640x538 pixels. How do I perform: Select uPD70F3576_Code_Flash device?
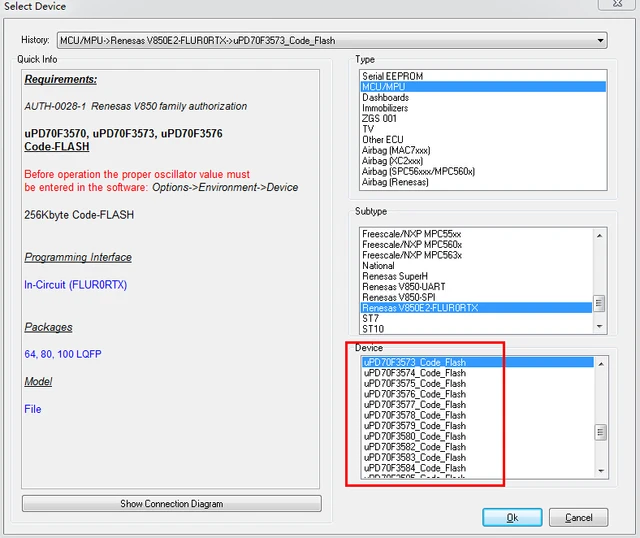pos(478,394)
